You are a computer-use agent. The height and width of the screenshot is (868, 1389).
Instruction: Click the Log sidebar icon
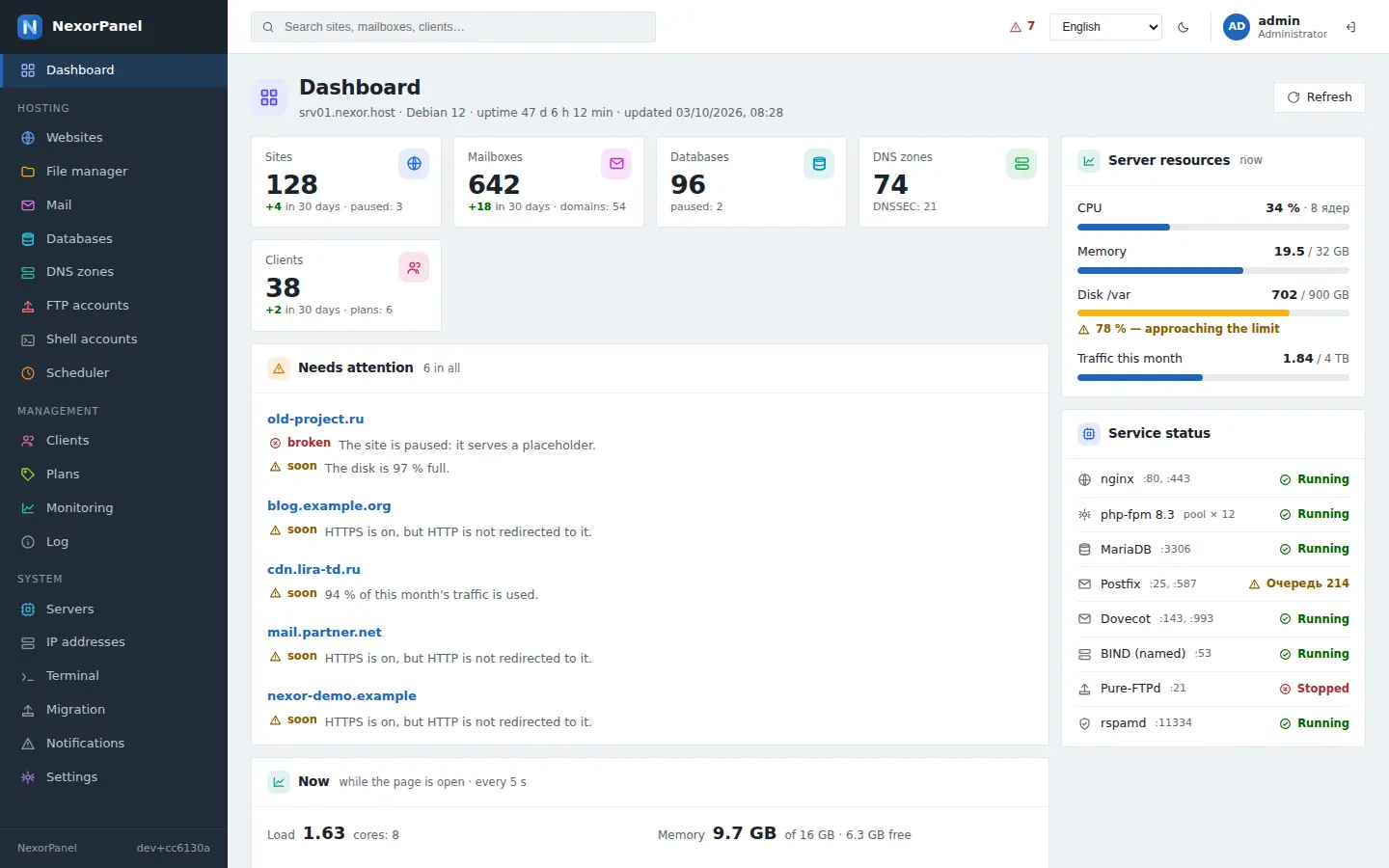28,542
